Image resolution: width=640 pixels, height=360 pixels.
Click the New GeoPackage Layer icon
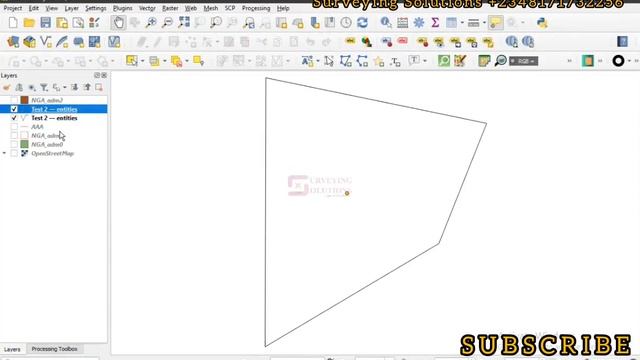coord(29,42)
